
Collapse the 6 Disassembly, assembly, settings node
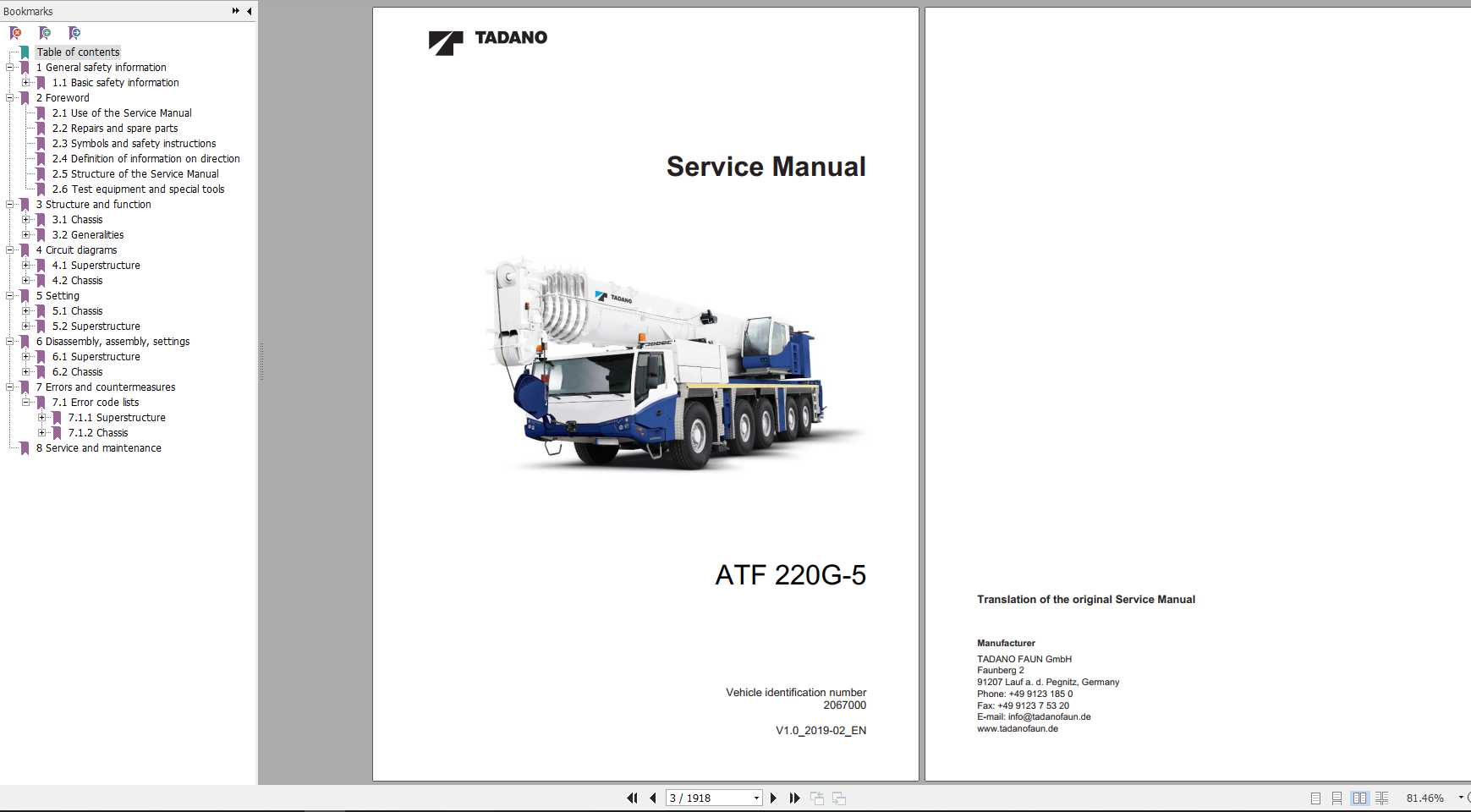click(10, 342)
